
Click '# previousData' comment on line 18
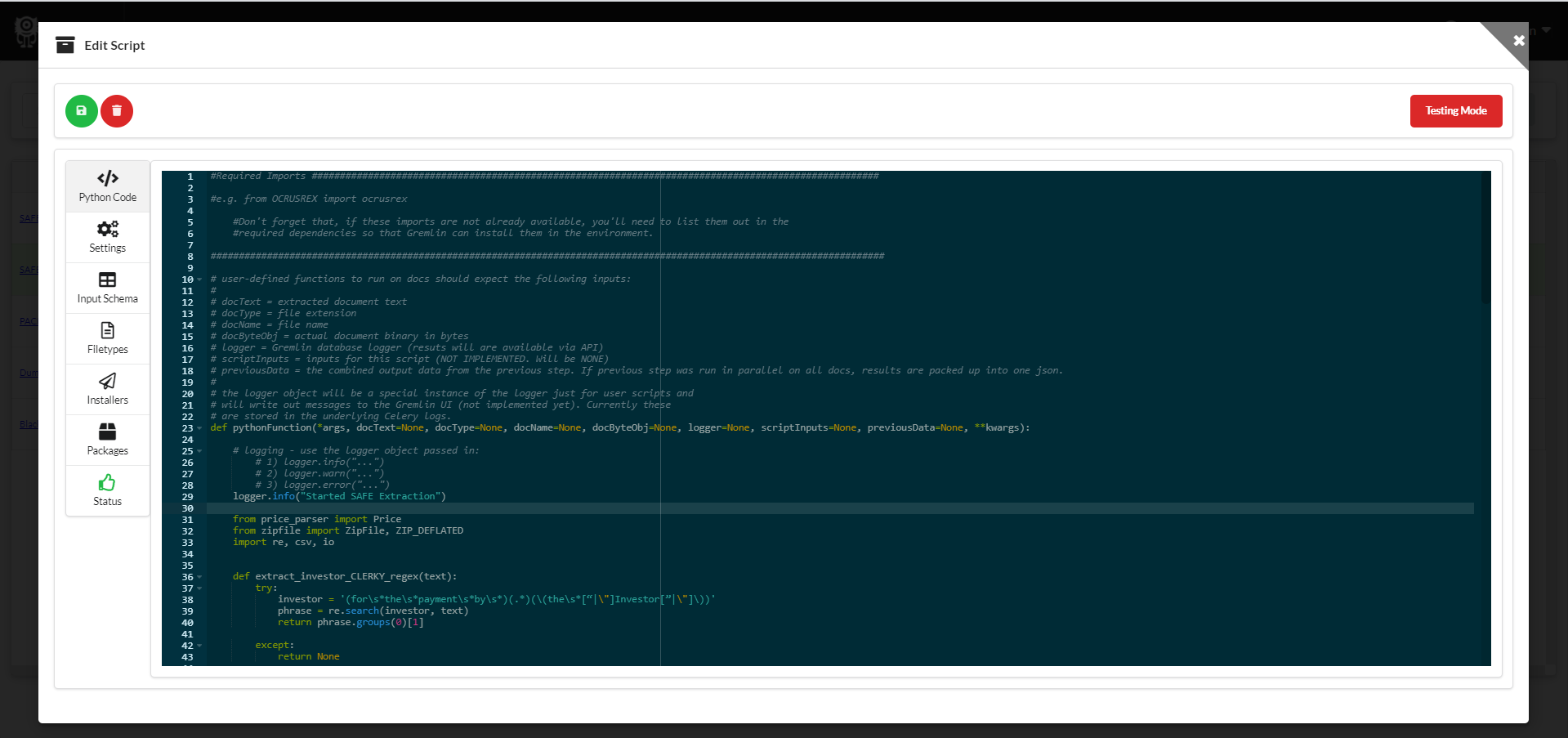point(637,371)
